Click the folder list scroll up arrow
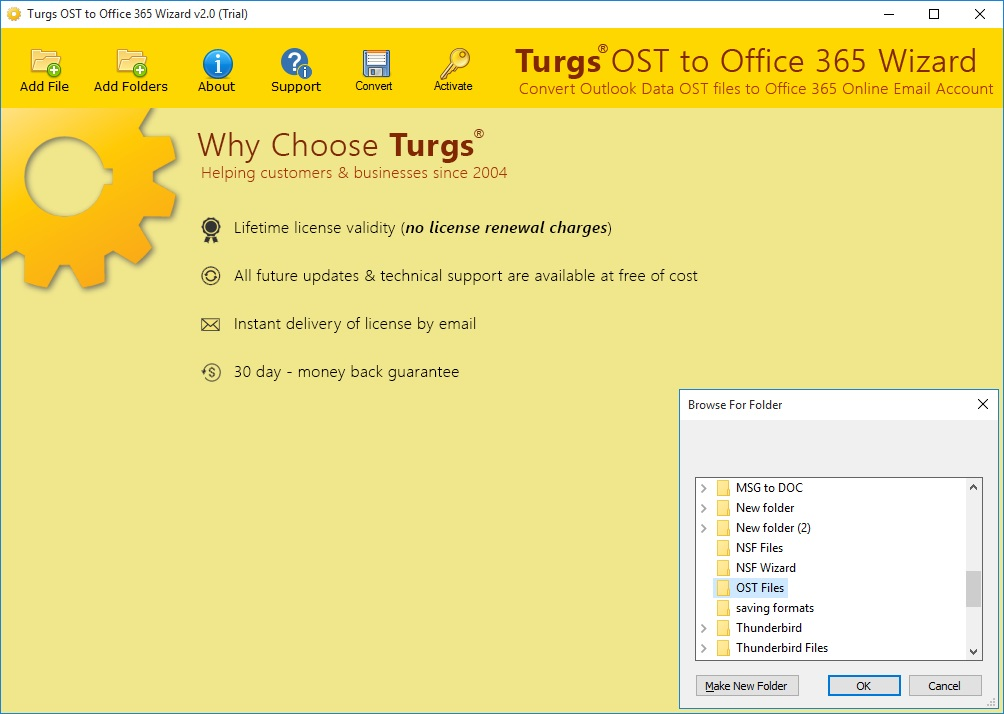 973,487
